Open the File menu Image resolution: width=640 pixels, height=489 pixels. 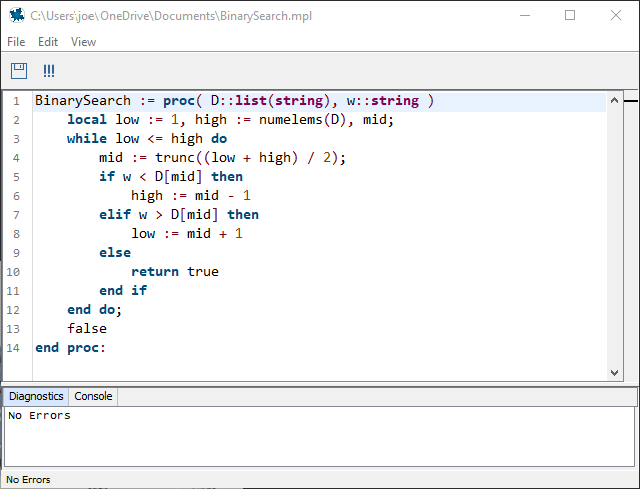pyautogui.click(x=16, y=42)
